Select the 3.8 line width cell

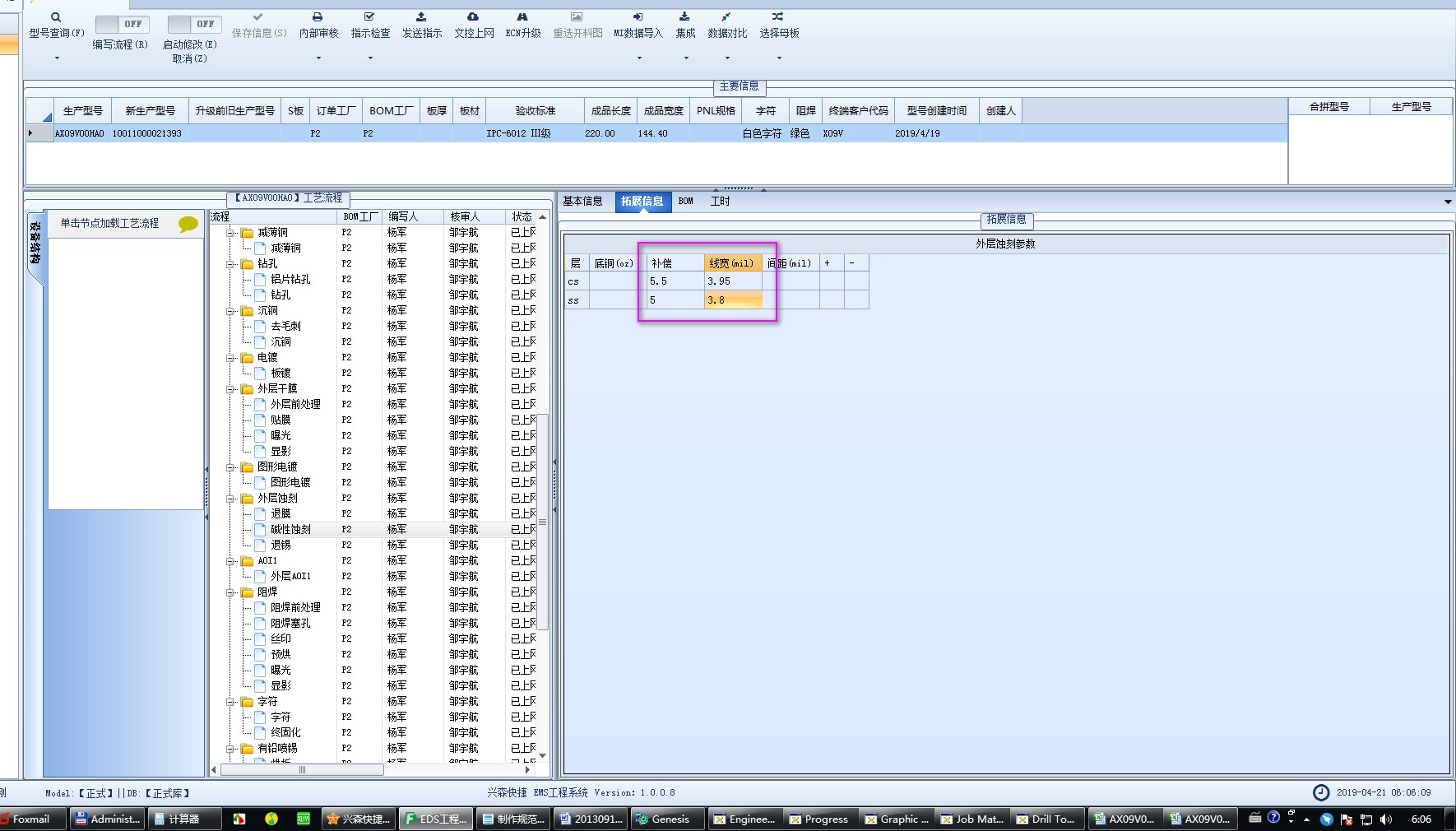(x=732, y=300)
